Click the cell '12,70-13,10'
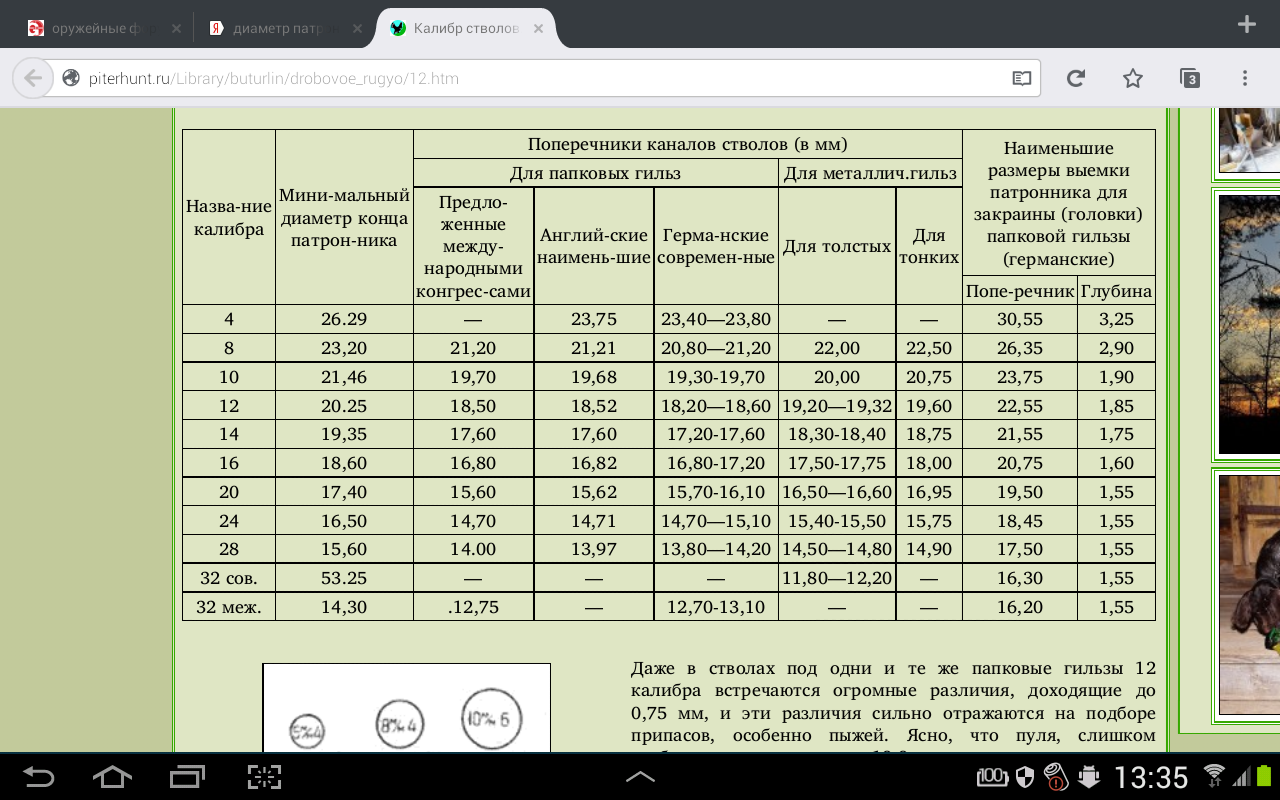This screenshot has height=800, width=1280. tap(716, 607)
